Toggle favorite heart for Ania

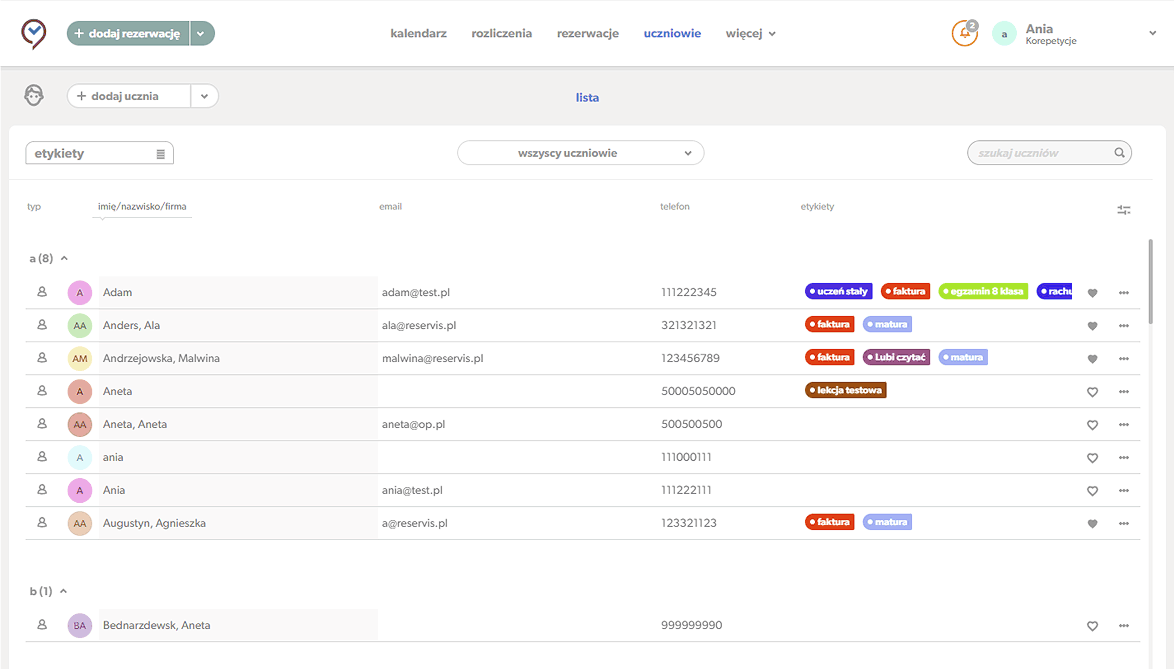[1092, 491]
